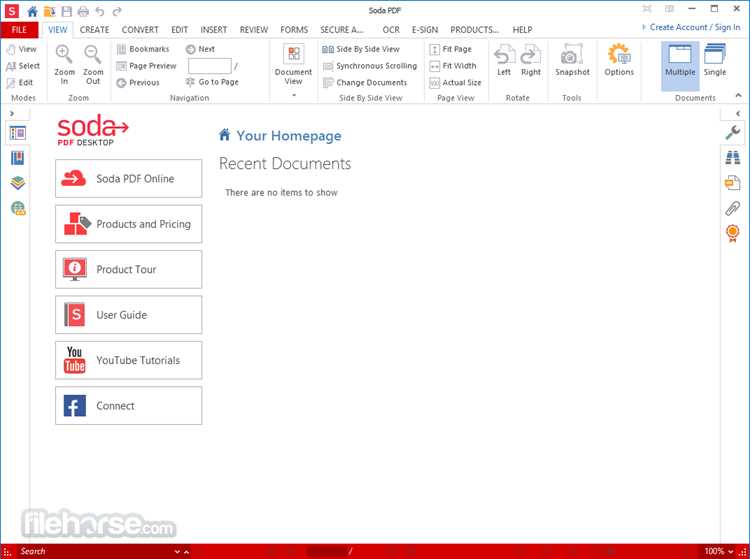
Task: Activate View mode
Action: pyautogui.click(x=22, y=49)
